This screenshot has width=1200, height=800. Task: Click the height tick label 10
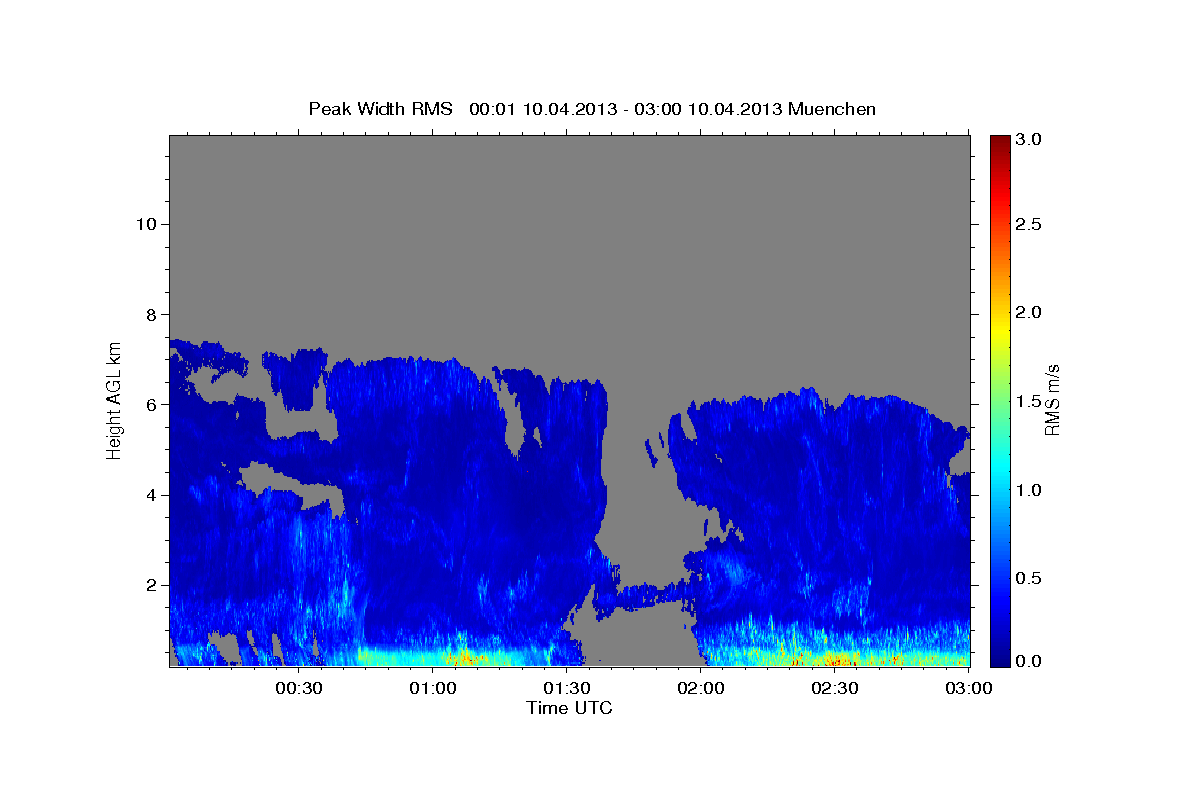point(146,223)
